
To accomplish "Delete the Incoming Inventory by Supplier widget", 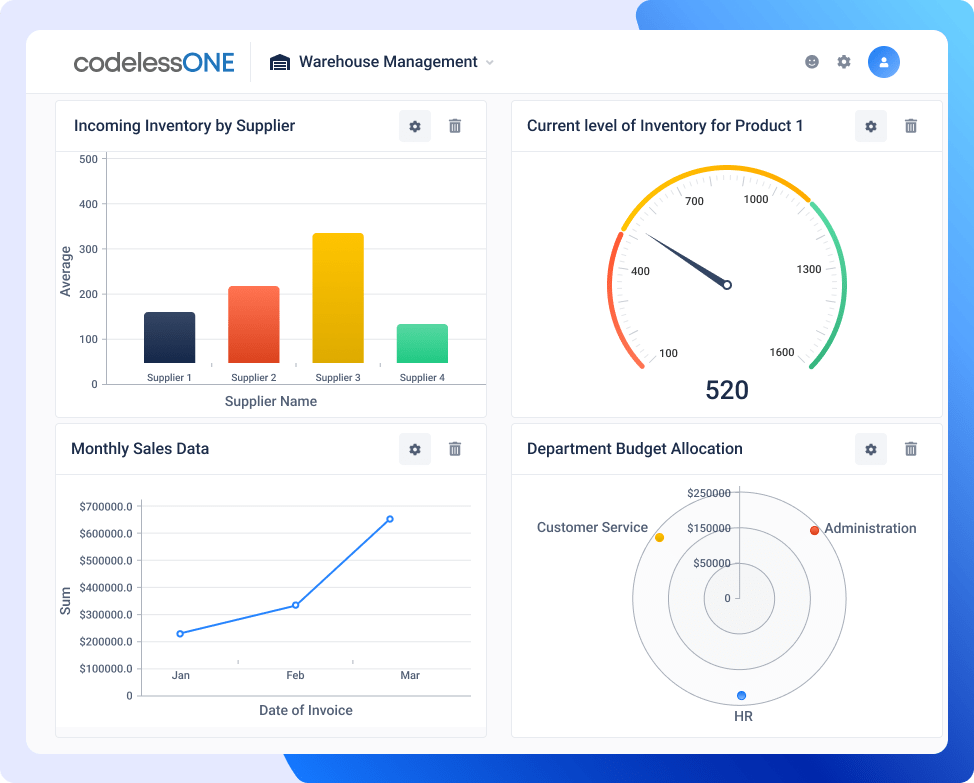I will click(x=455, y=126).
